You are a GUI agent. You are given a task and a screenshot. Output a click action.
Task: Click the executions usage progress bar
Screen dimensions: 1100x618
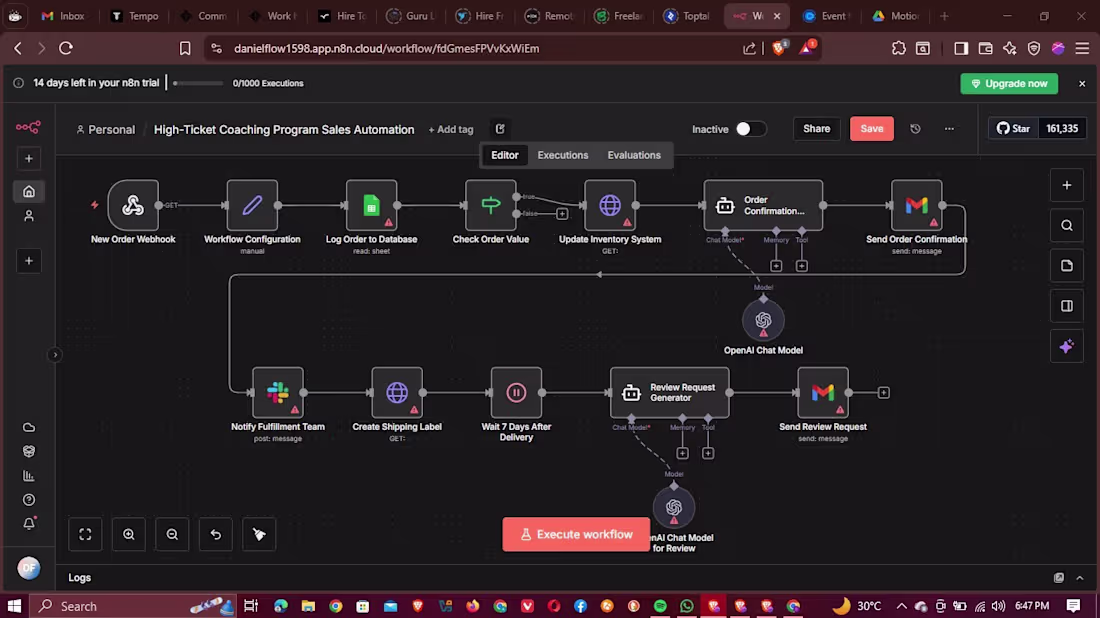click(x=198, y=83)
